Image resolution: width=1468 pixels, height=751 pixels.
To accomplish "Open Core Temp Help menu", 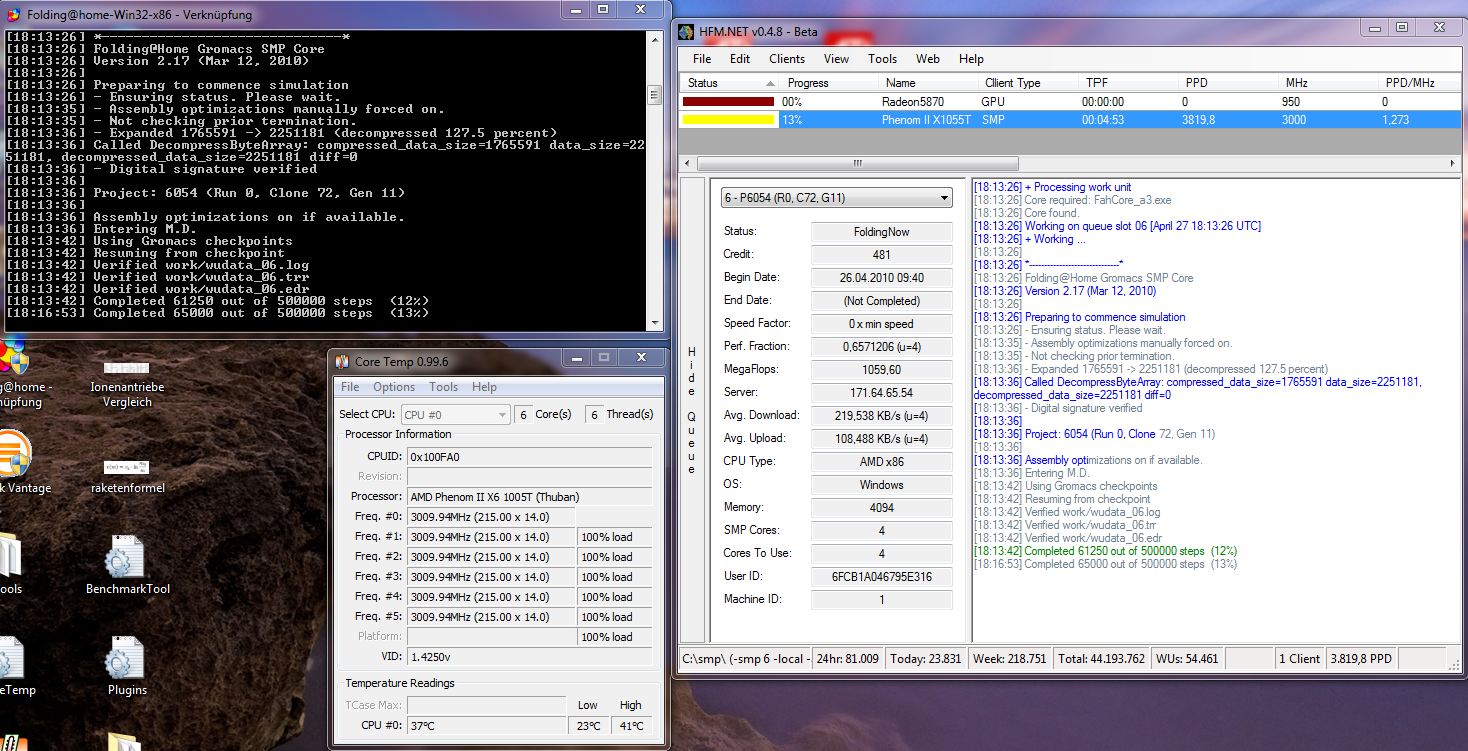I will [x=484, y=387].
